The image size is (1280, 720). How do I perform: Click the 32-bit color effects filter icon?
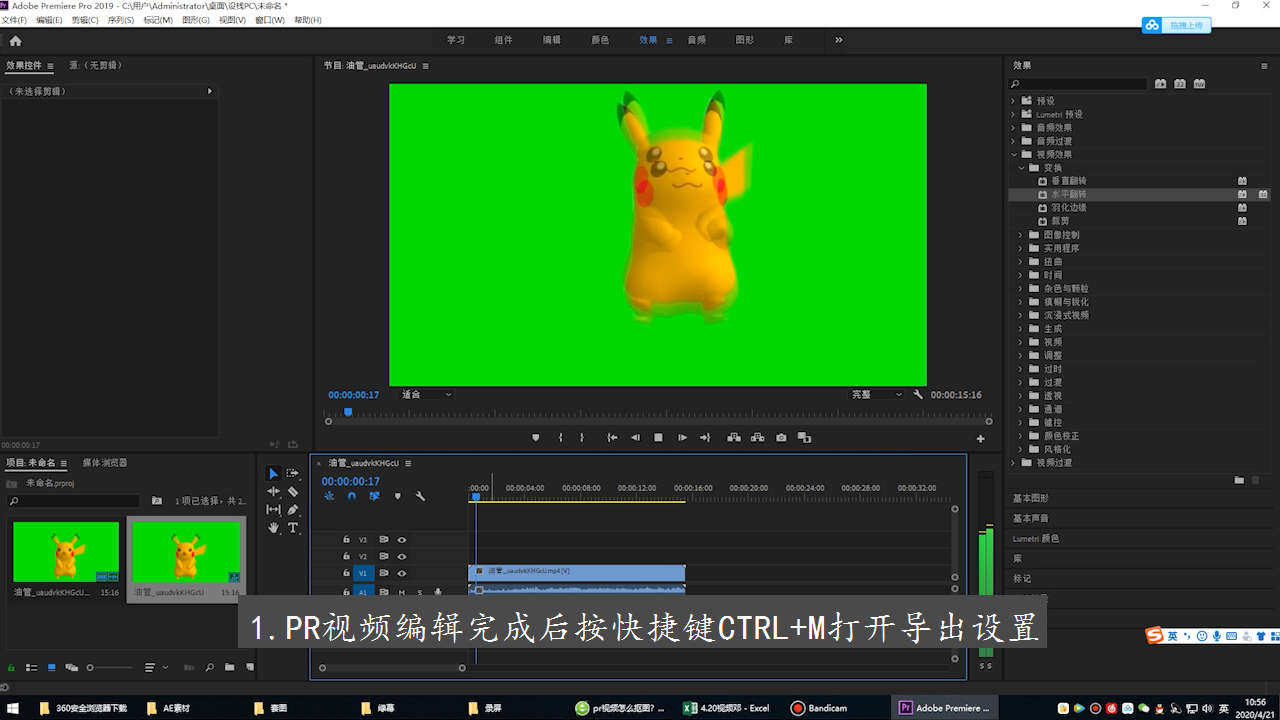[1180, 84]
